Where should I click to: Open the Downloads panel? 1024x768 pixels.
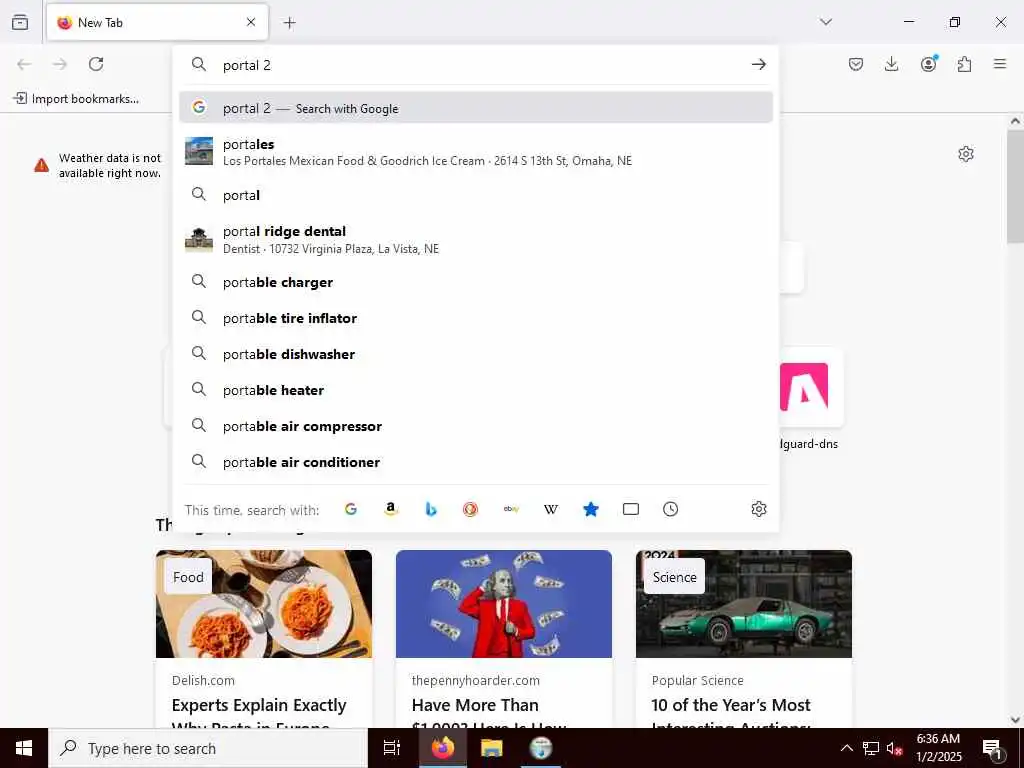coord(891,64)
